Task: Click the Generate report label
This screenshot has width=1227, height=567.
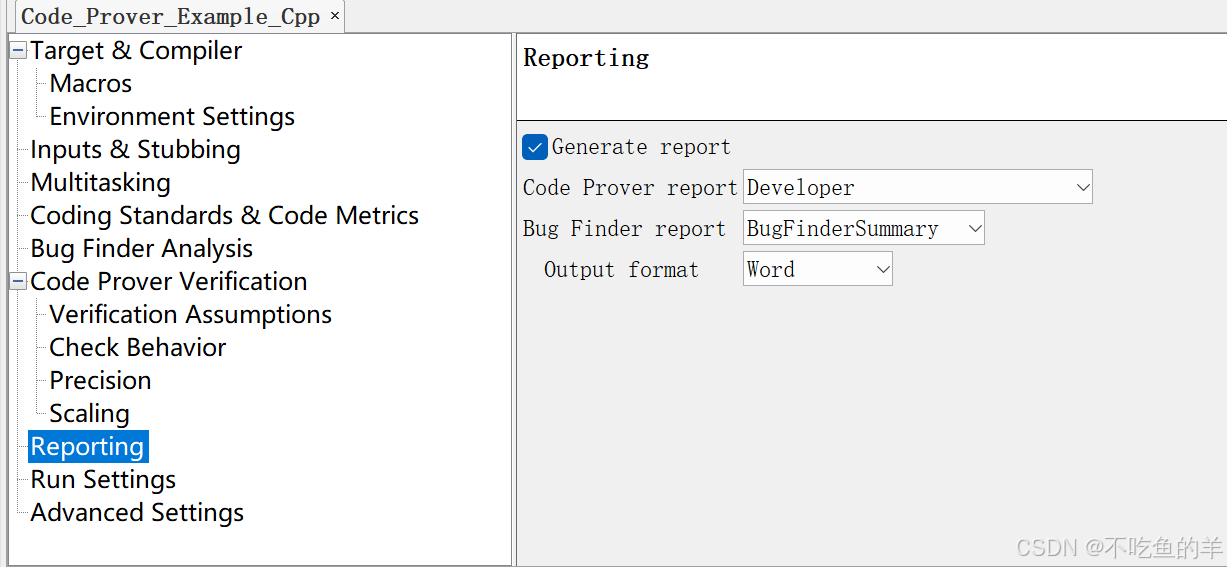Action: 641,147
